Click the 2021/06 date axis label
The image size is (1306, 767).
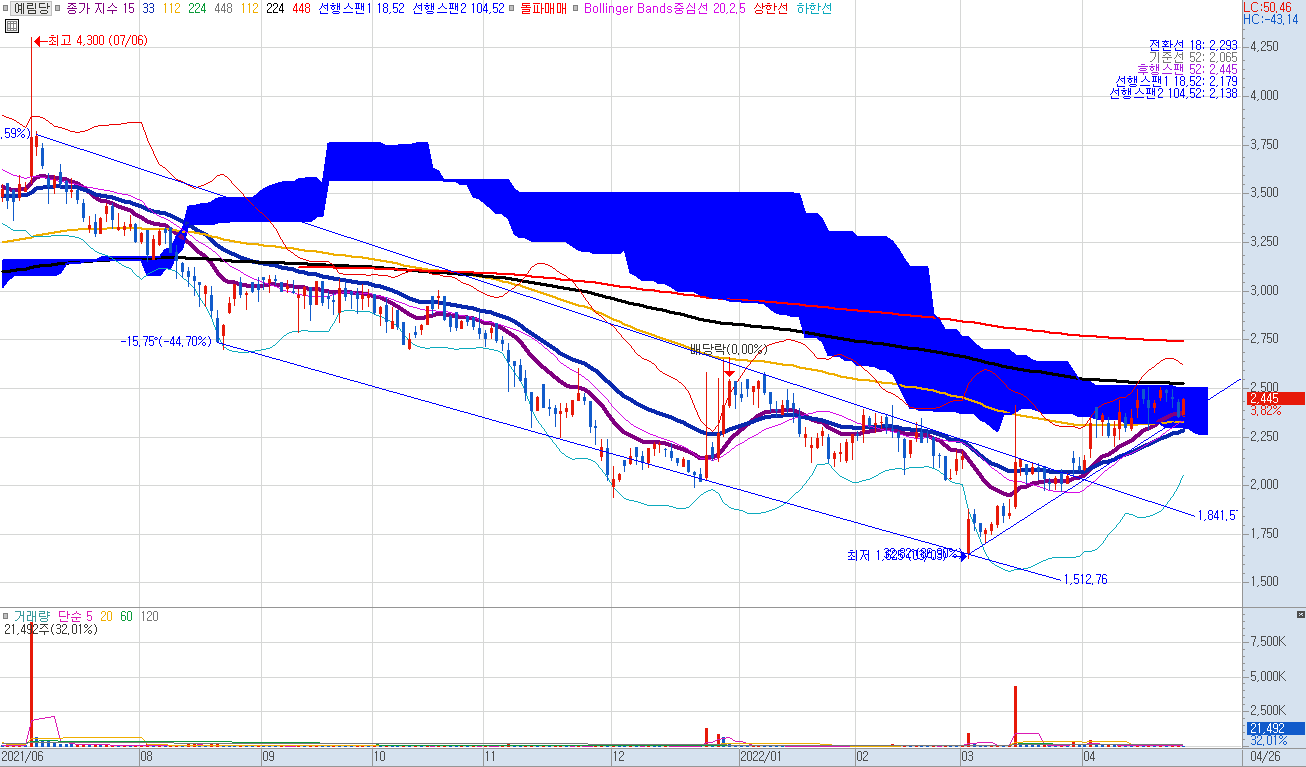pyautogui.click(x=23, y=758)
